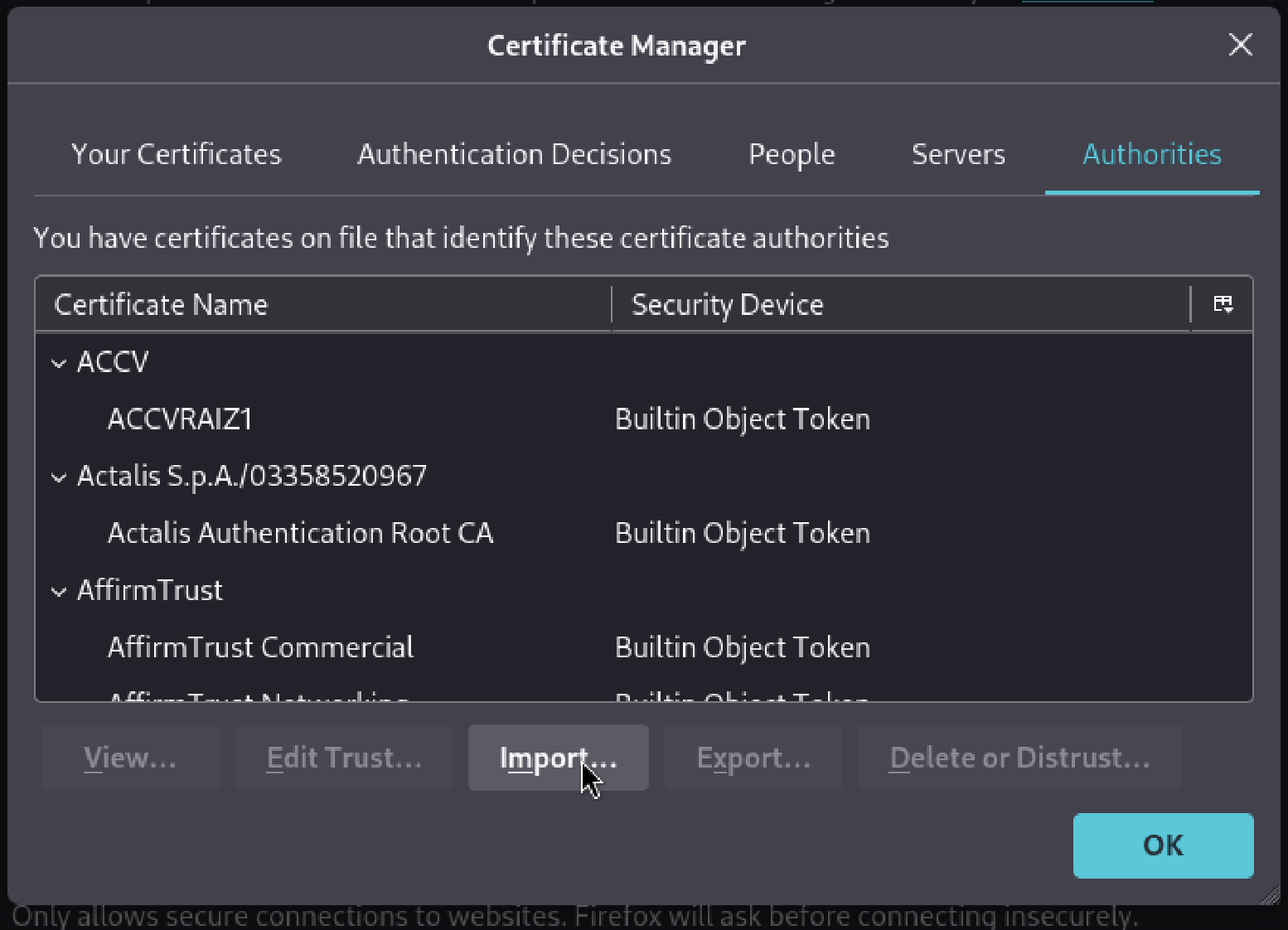Image resolution: width=1288 pixels, height=930 pixels.
Task: Select the Actalis S.p.A./03358520967 group row
Action: pos(643,477)
